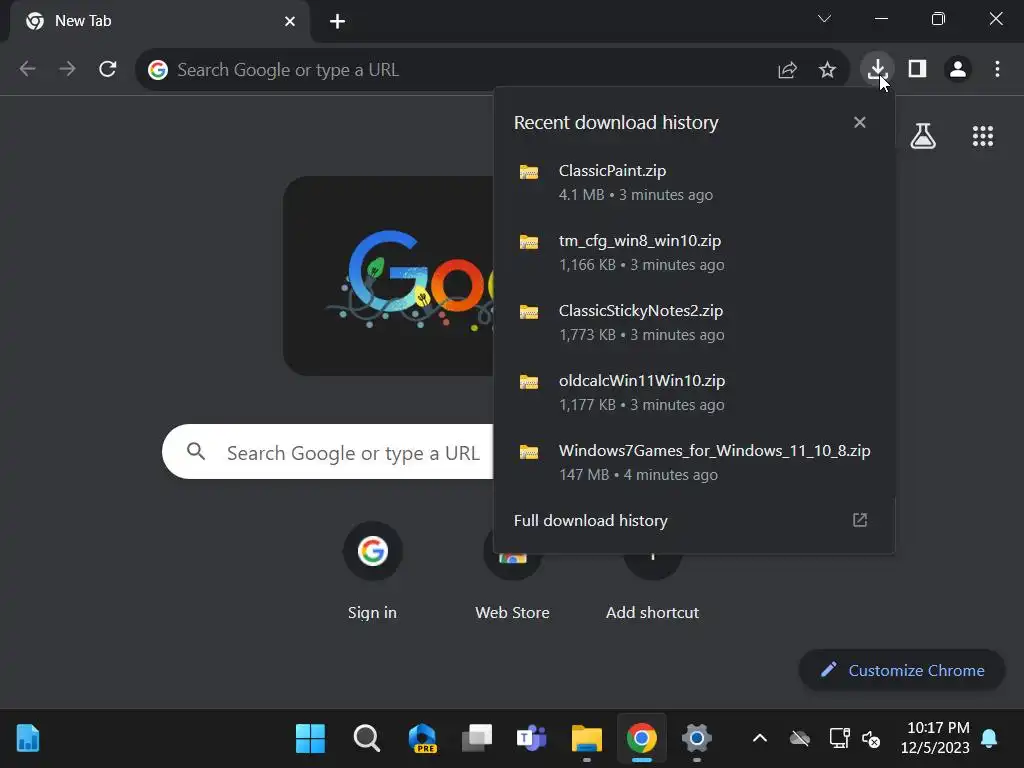
Task: Open oldcalcWin11Win10.zip download entry
Action: pos(694,392)
